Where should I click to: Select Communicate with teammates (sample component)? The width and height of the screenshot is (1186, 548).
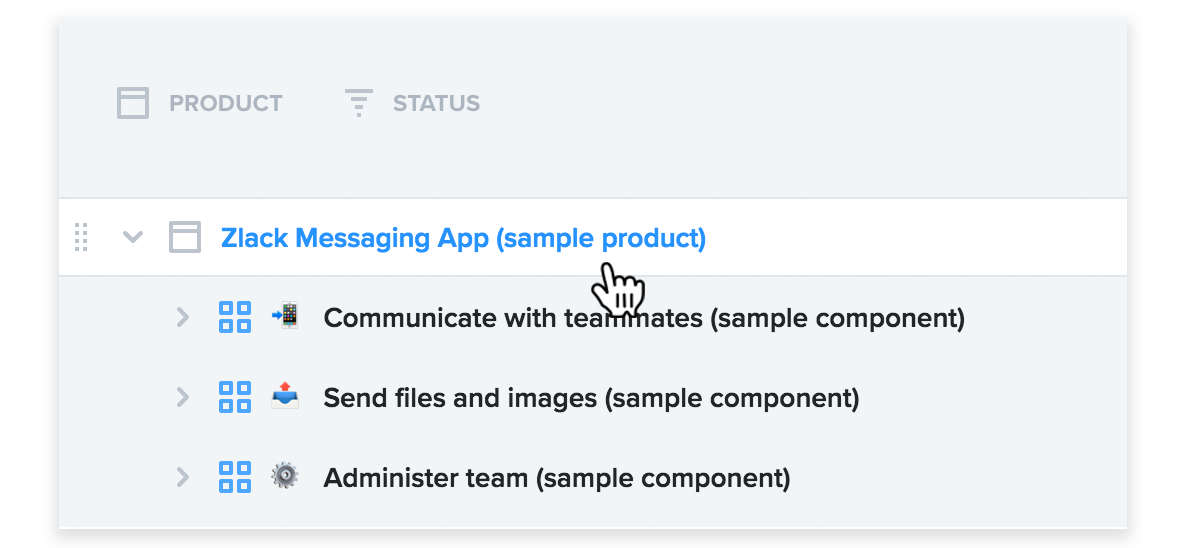[644, 318]
